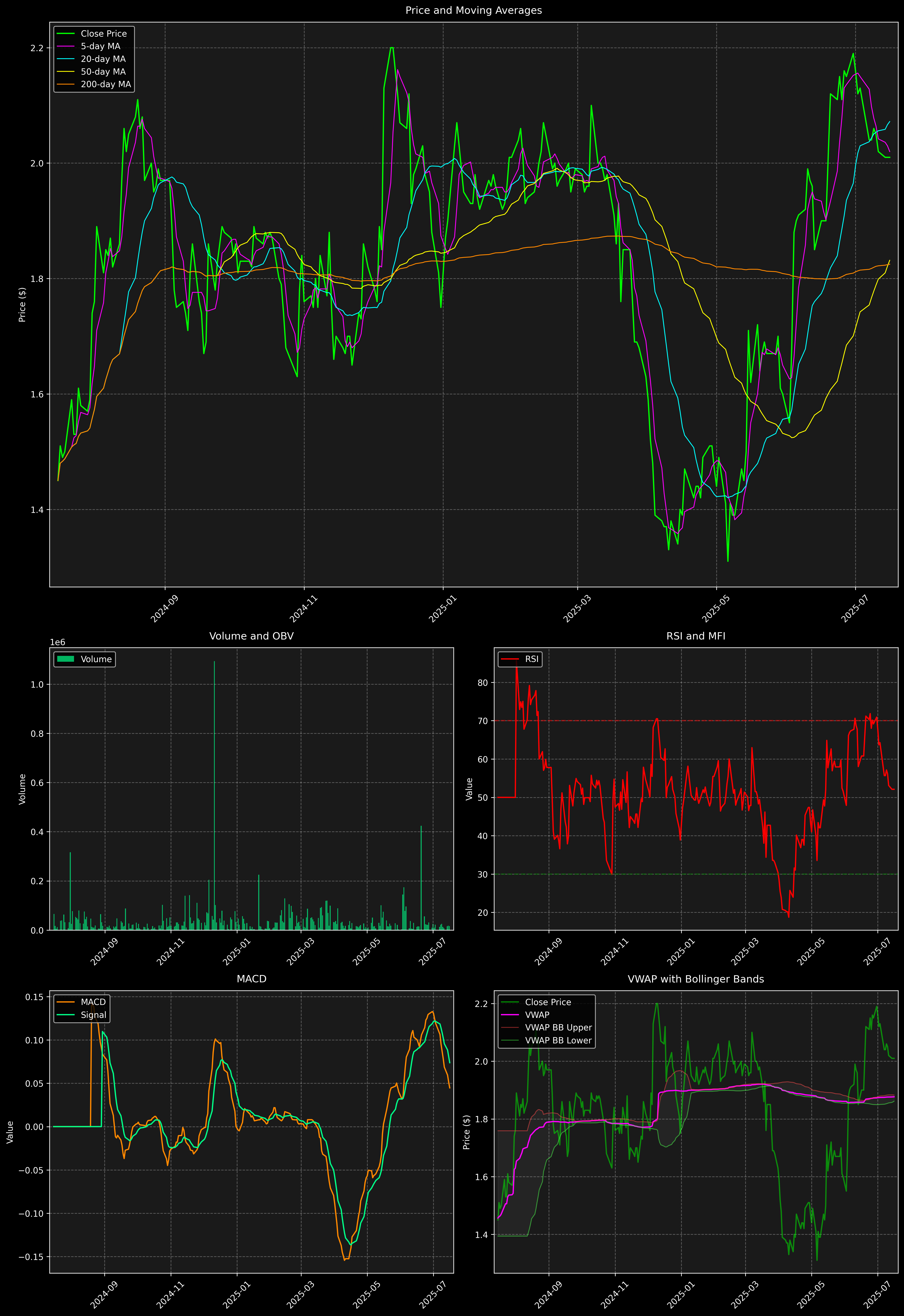This screenshot has width=904, height=1316.
Task: Click the 'Price and Moving Averages' chart title
Action: point(473,10)
